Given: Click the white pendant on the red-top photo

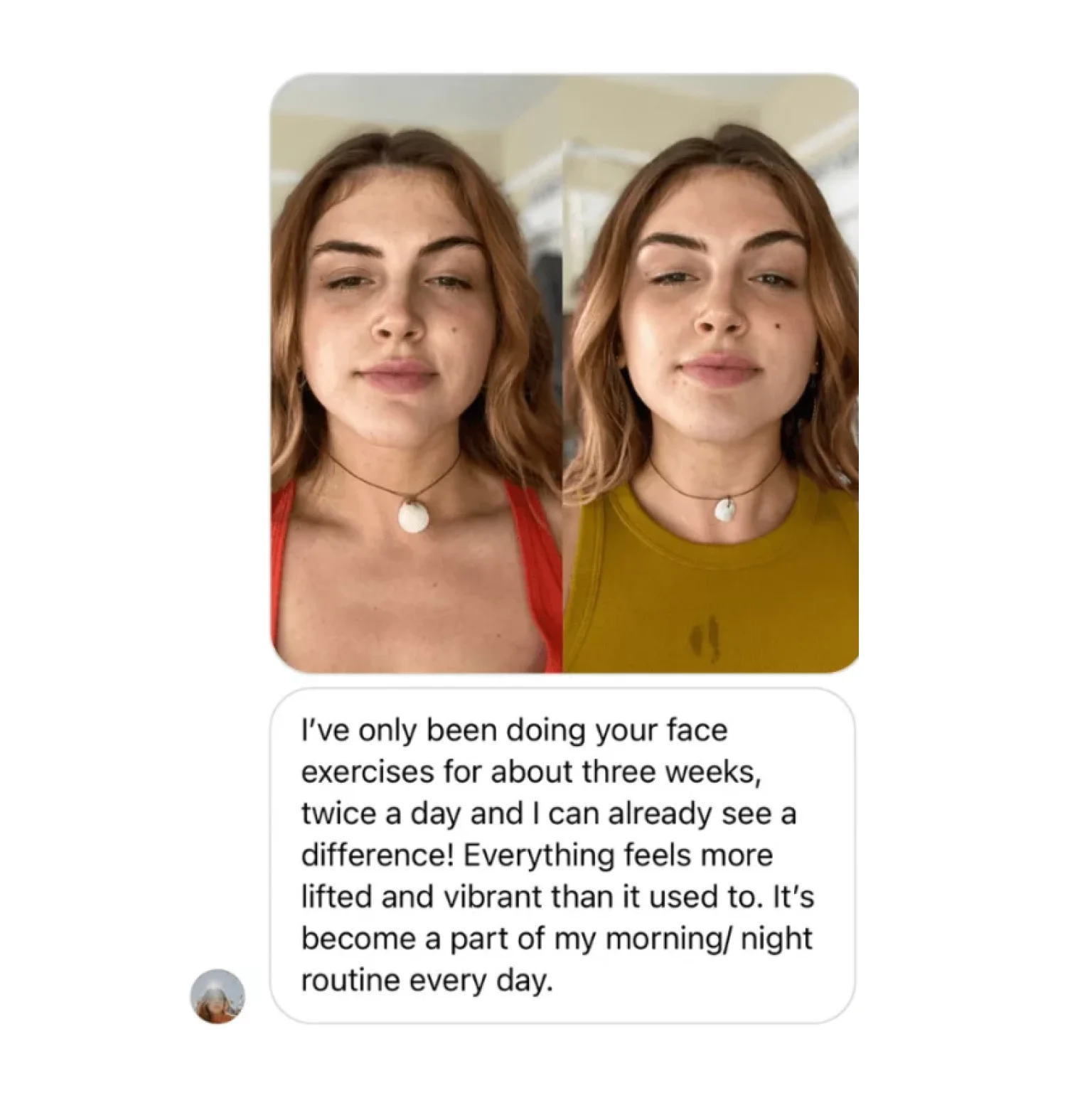Looking at the screenshot, I should [414, 516].
